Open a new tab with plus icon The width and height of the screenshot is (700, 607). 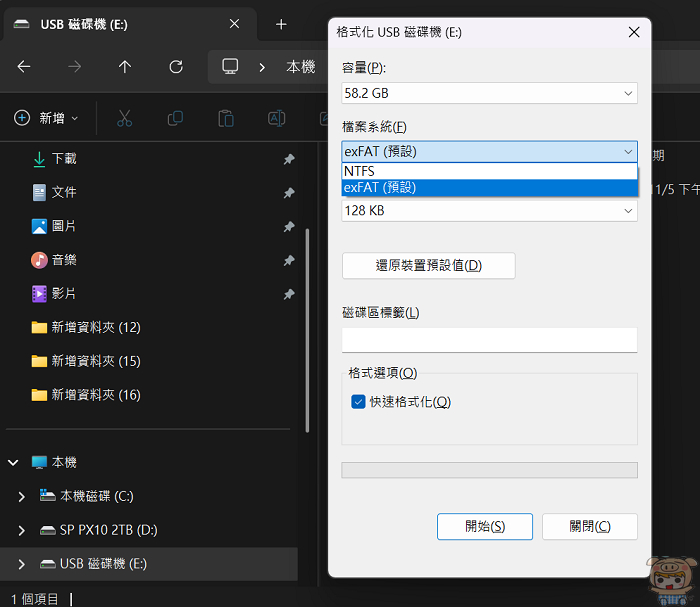(281, 24)
